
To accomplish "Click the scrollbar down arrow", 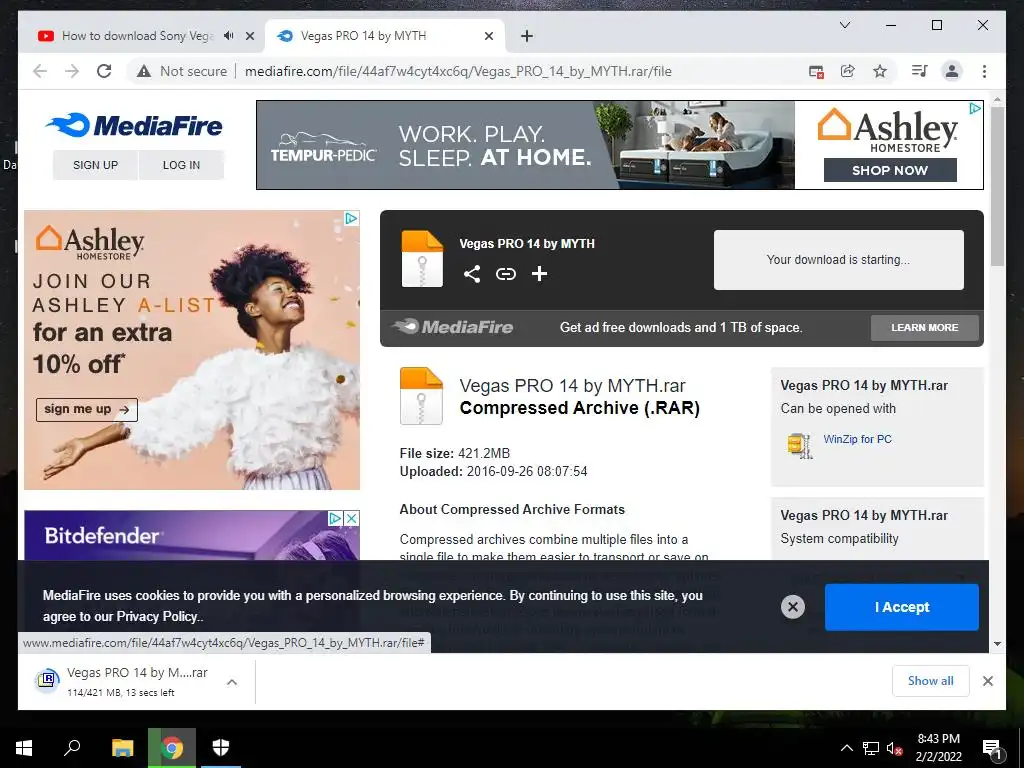I will point(997,643).
